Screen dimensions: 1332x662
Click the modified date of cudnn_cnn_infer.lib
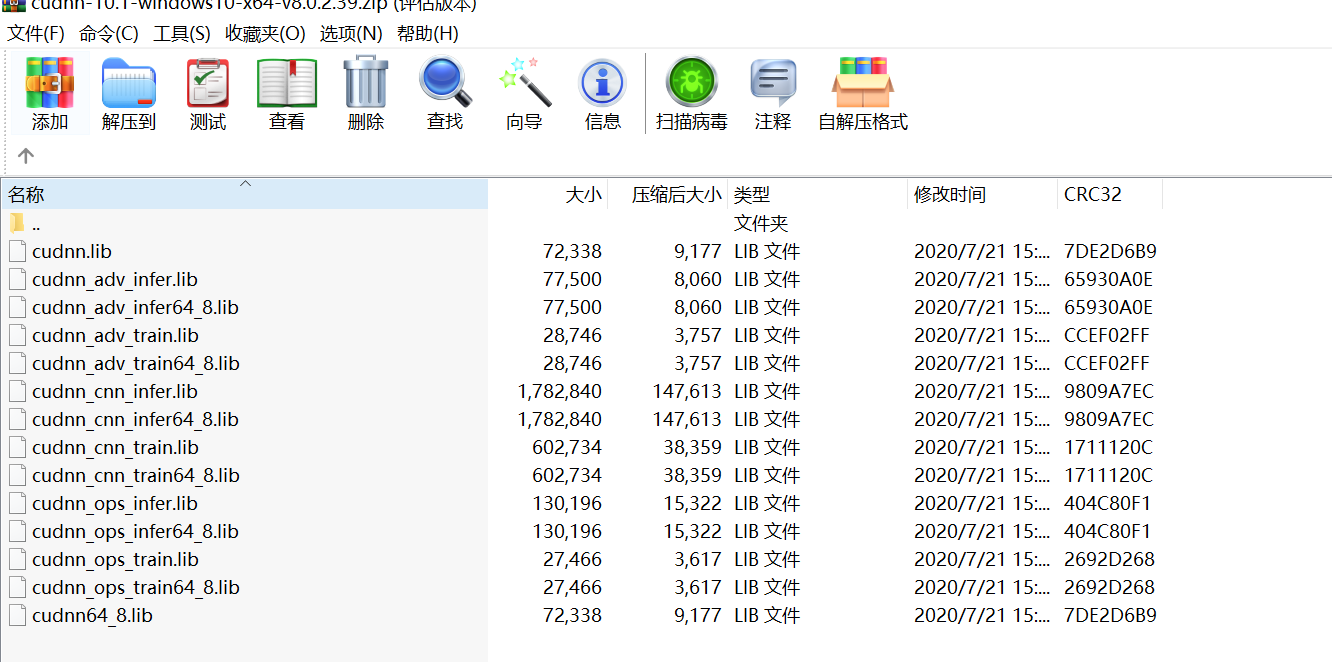pyautogui.click(x=982, y=391)
